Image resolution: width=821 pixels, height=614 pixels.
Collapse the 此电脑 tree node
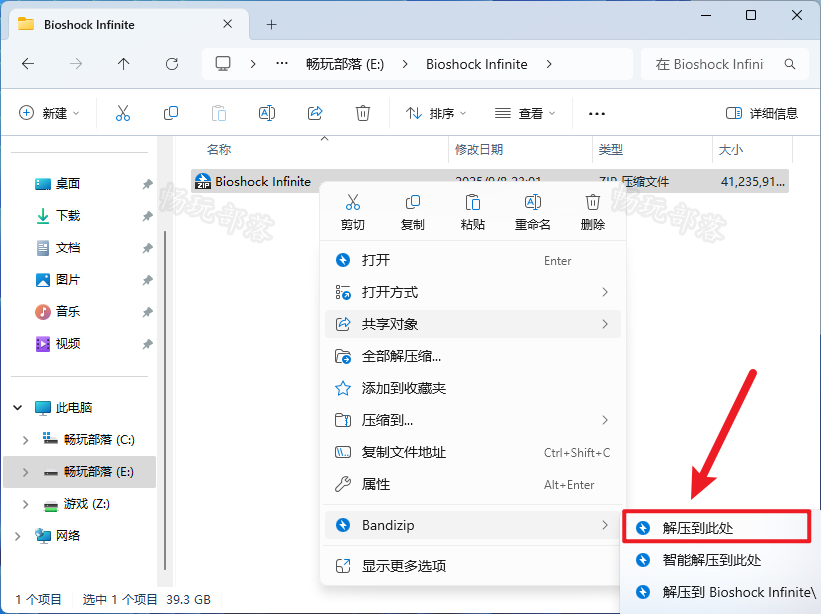point(18,407)
